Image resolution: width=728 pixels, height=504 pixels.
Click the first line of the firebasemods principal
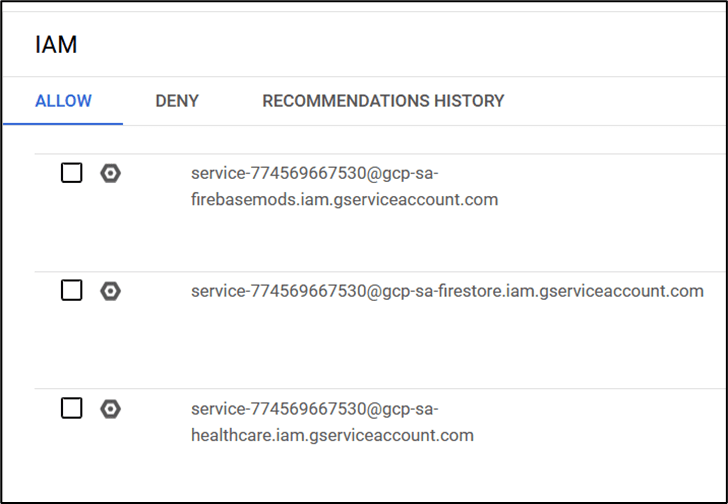point(314,173)
